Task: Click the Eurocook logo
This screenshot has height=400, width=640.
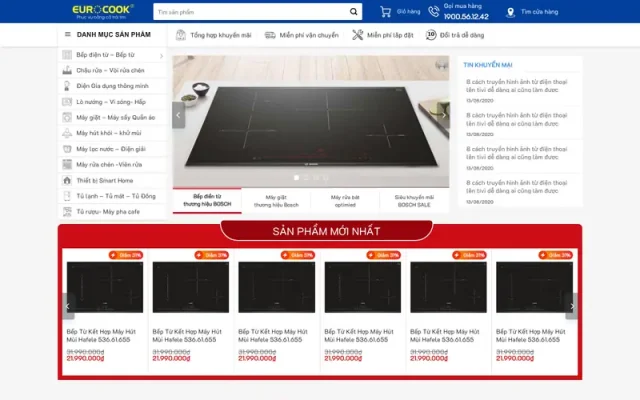Action: 102,11
